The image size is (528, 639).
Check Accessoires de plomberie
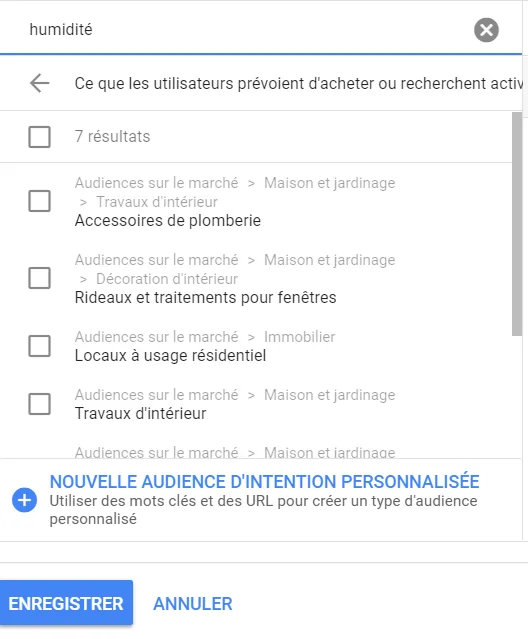(x=40, y=201)
